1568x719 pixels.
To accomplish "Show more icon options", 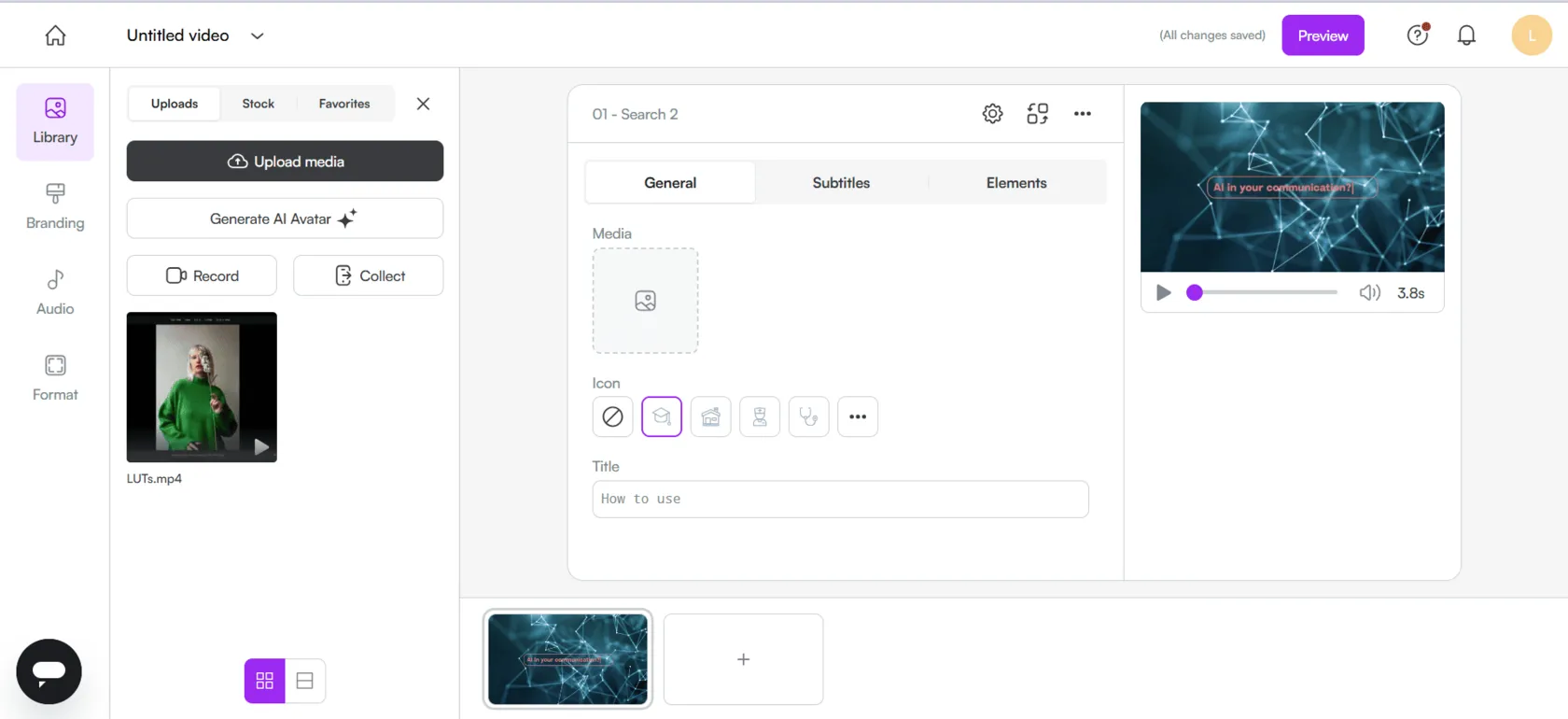I will tap(858, 416).
